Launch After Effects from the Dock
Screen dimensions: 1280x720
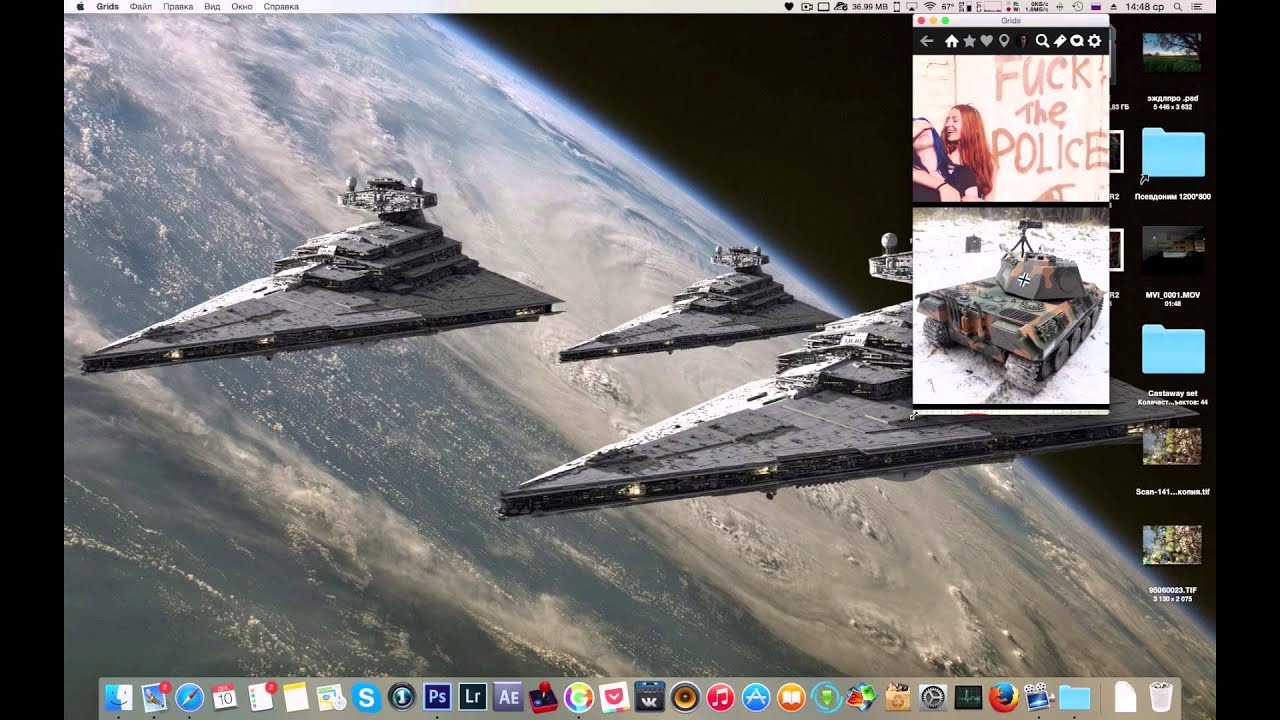508,697
